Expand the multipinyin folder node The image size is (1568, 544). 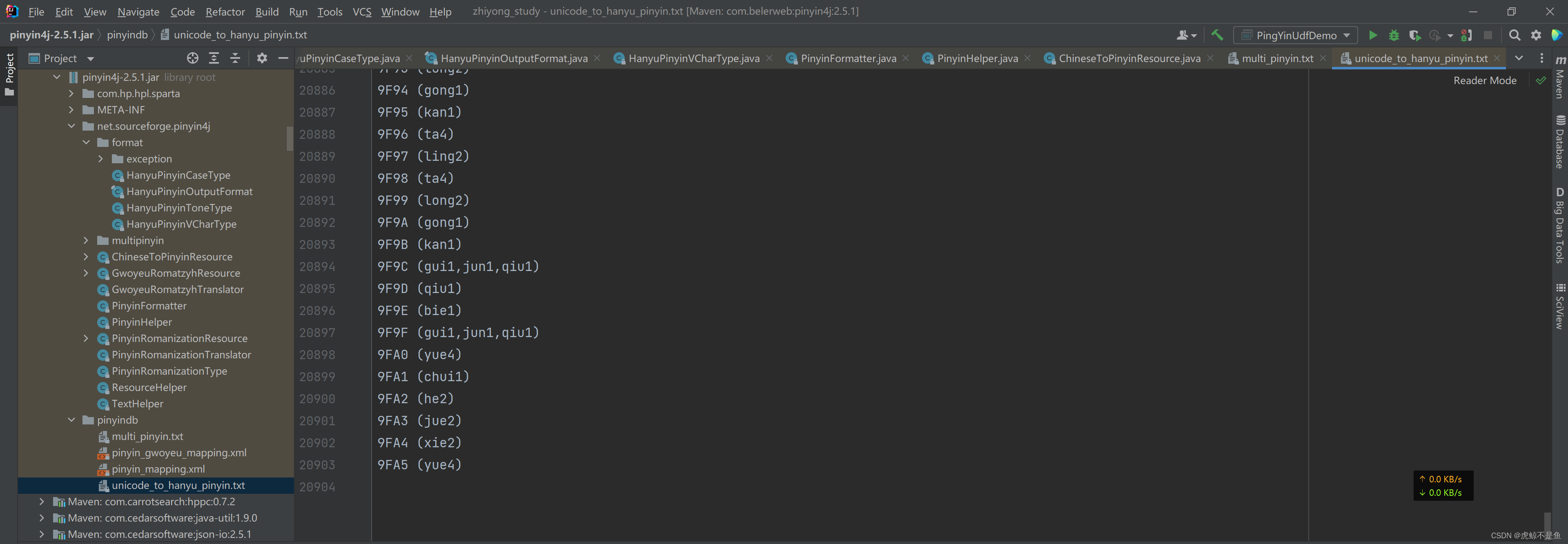86,240
